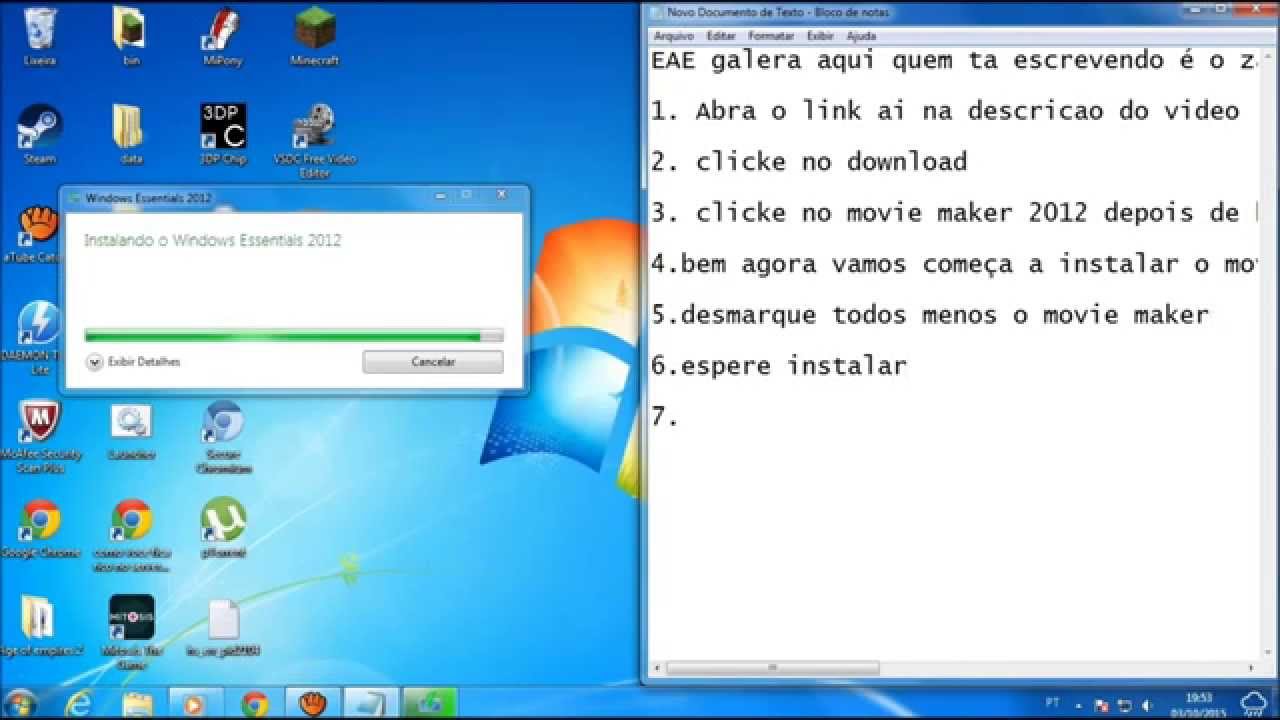Click the installer progress bar
1280x720 pixels.
click(294, 336)
